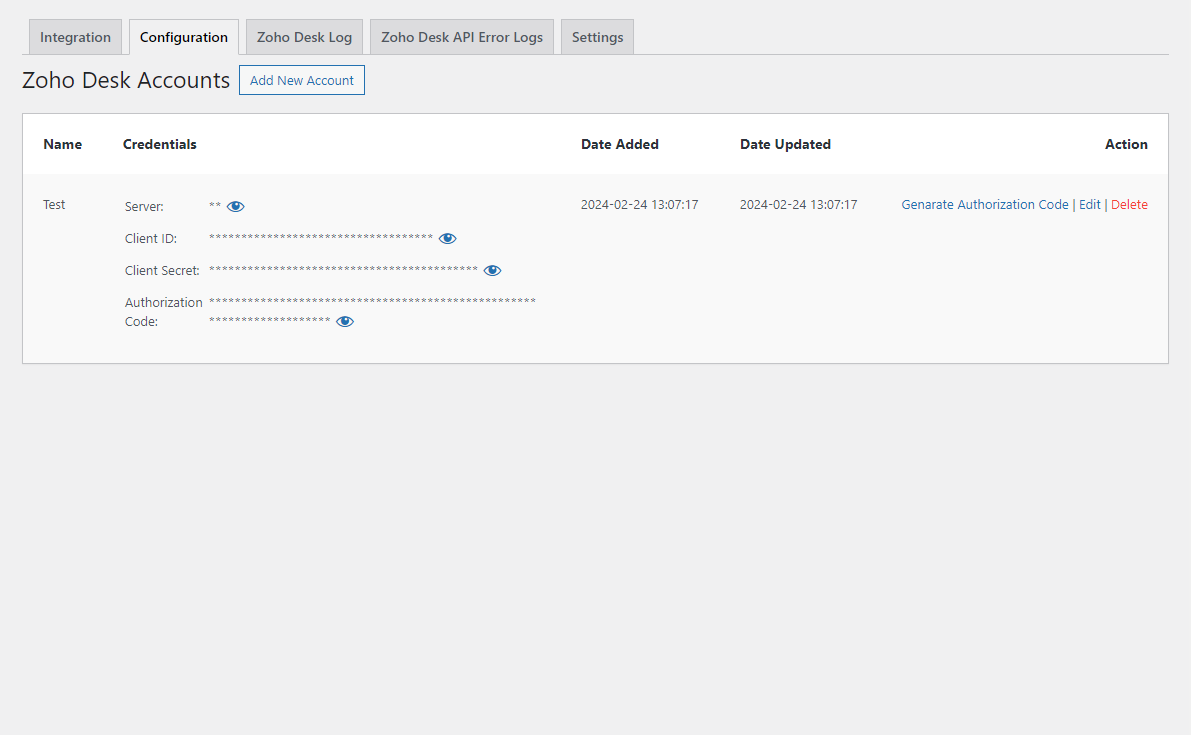Click the Date Updated column header
The image size is (1191, 735).
pos(785,144)
